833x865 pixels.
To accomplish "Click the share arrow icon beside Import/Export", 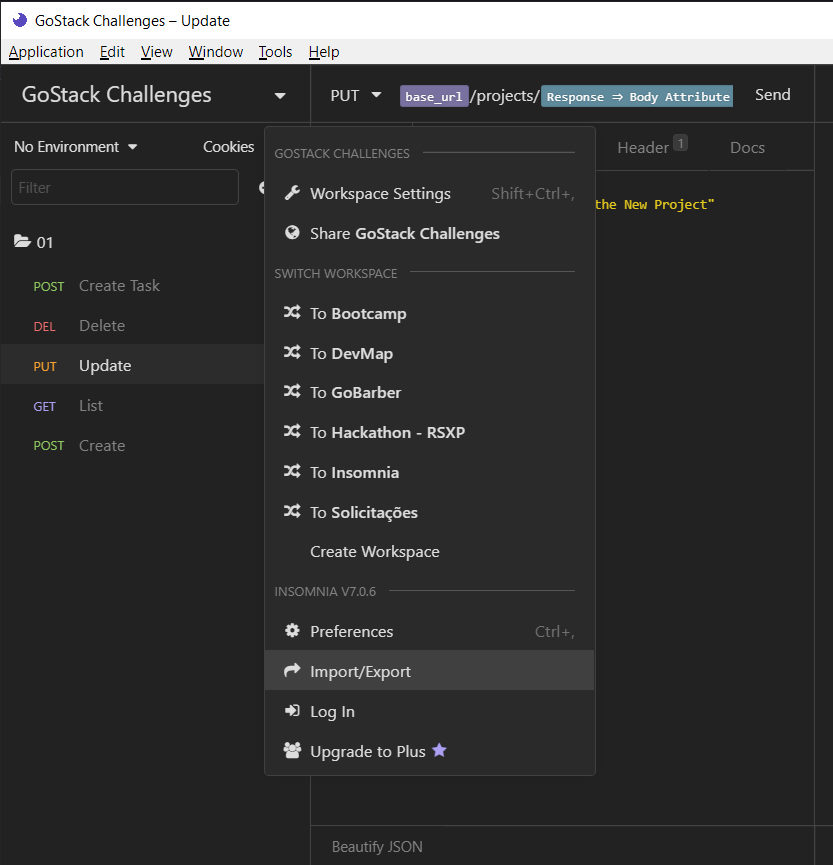I will pyautogui.click(x=292, y=670).
